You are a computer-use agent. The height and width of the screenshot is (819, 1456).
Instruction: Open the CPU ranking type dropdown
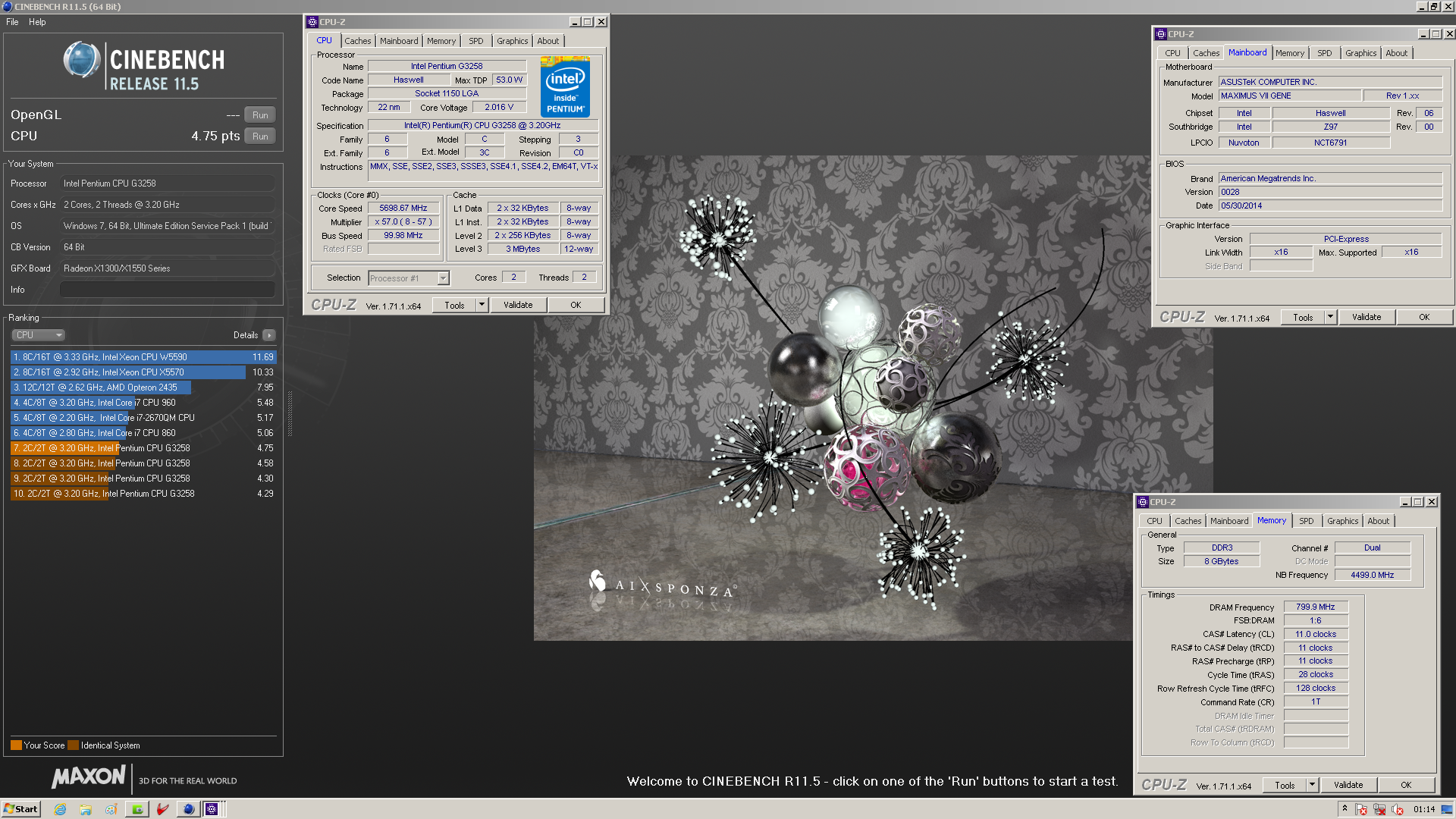tap(38, 335)
